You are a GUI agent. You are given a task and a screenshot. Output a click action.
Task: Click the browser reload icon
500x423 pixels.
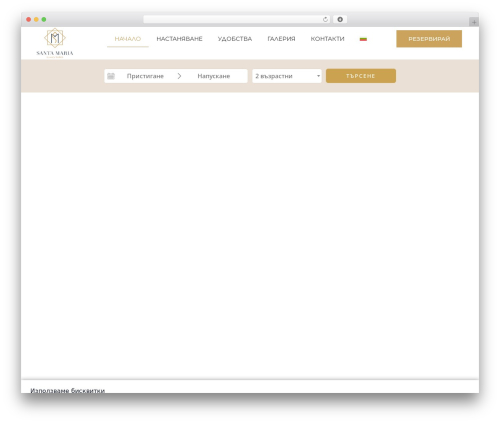pyautogui.click(x=325, y=19)
